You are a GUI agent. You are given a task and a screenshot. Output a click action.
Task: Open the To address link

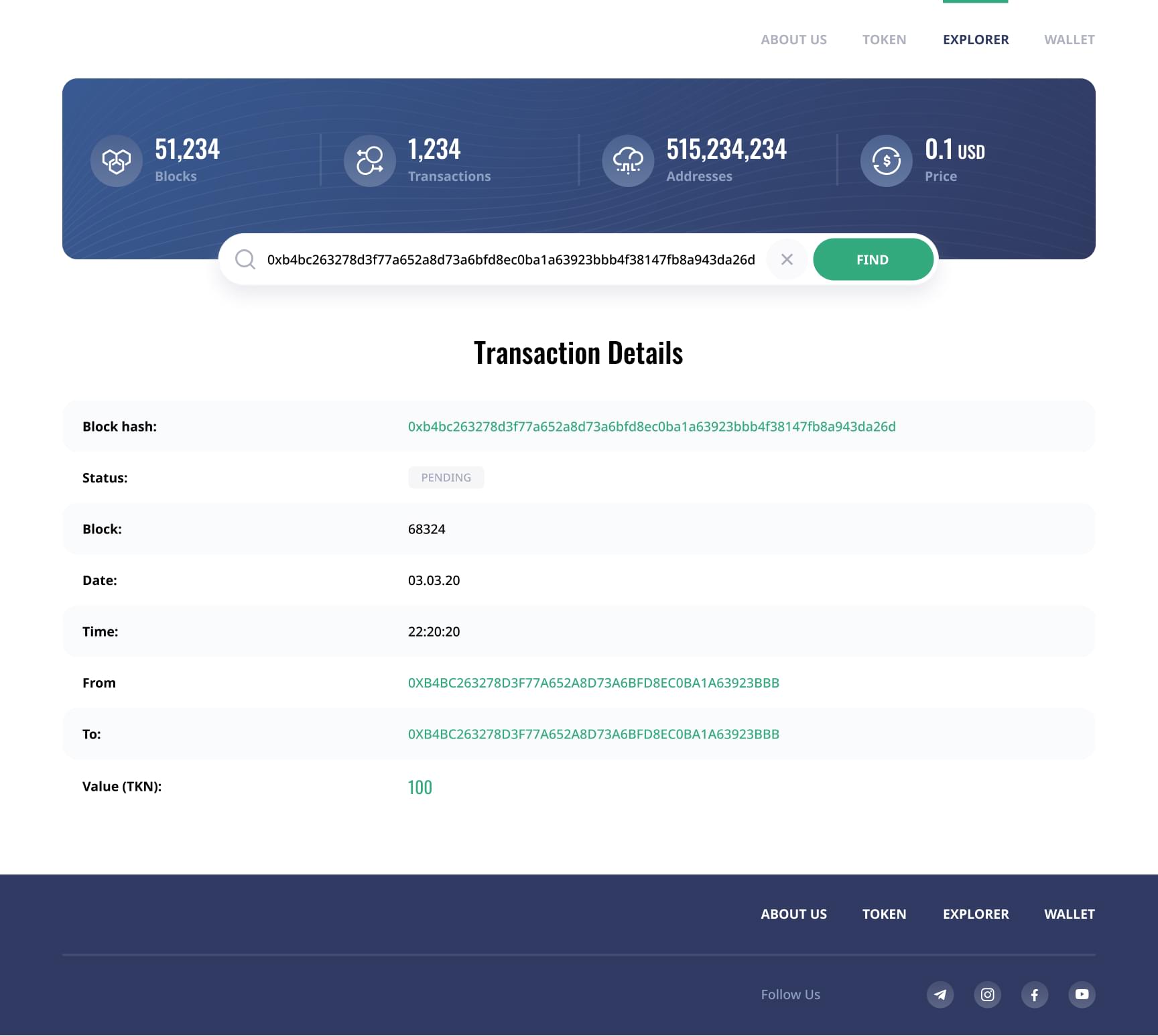point(593,734)
